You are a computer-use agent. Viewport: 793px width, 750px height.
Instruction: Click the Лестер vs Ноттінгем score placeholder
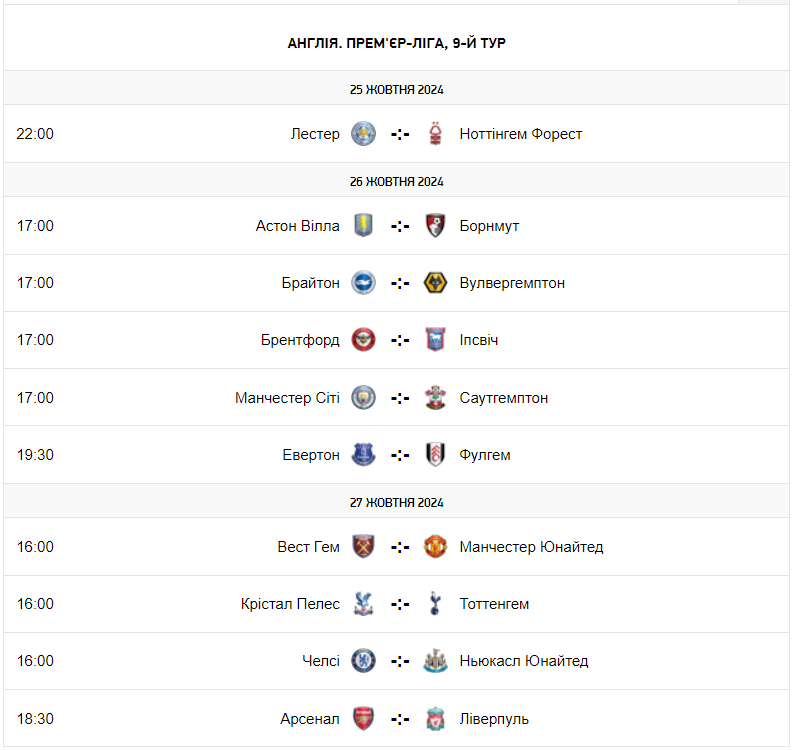400,134
